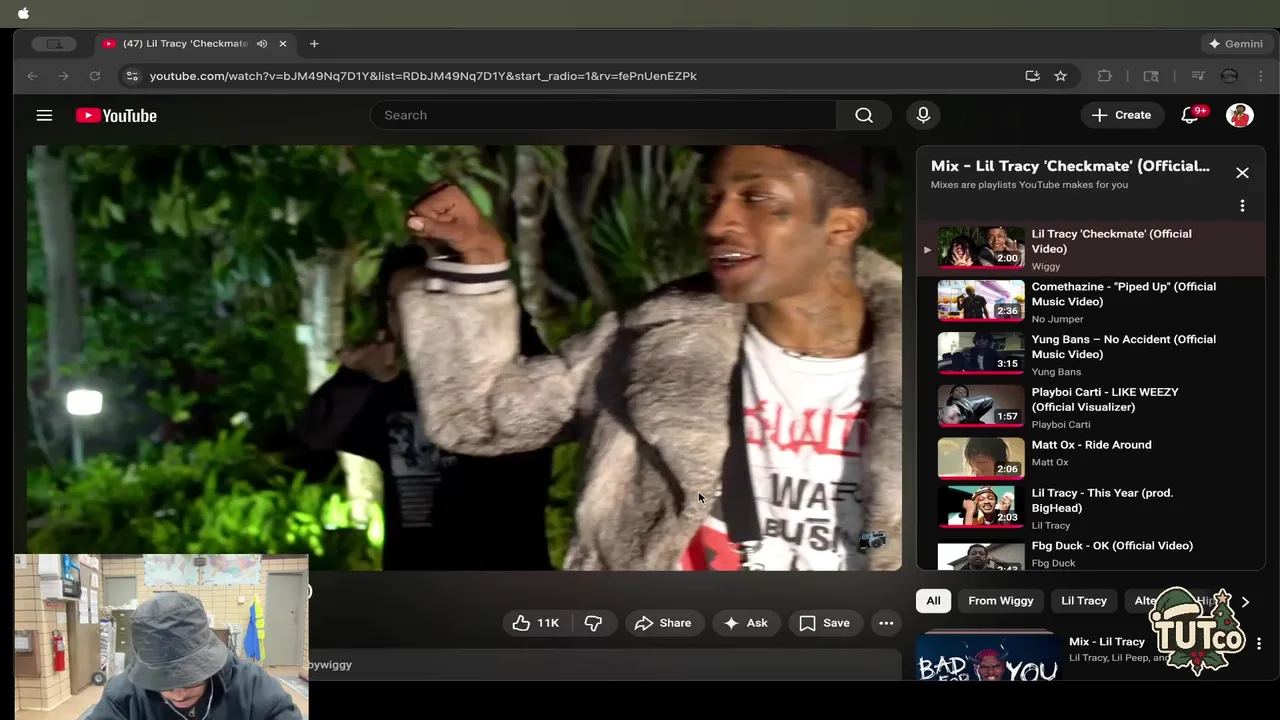Click Playboi Carti LIKE WEEZY thumbnail
Image resolution: width=1280 pixels, height=720 pixels.
[981, 407]
